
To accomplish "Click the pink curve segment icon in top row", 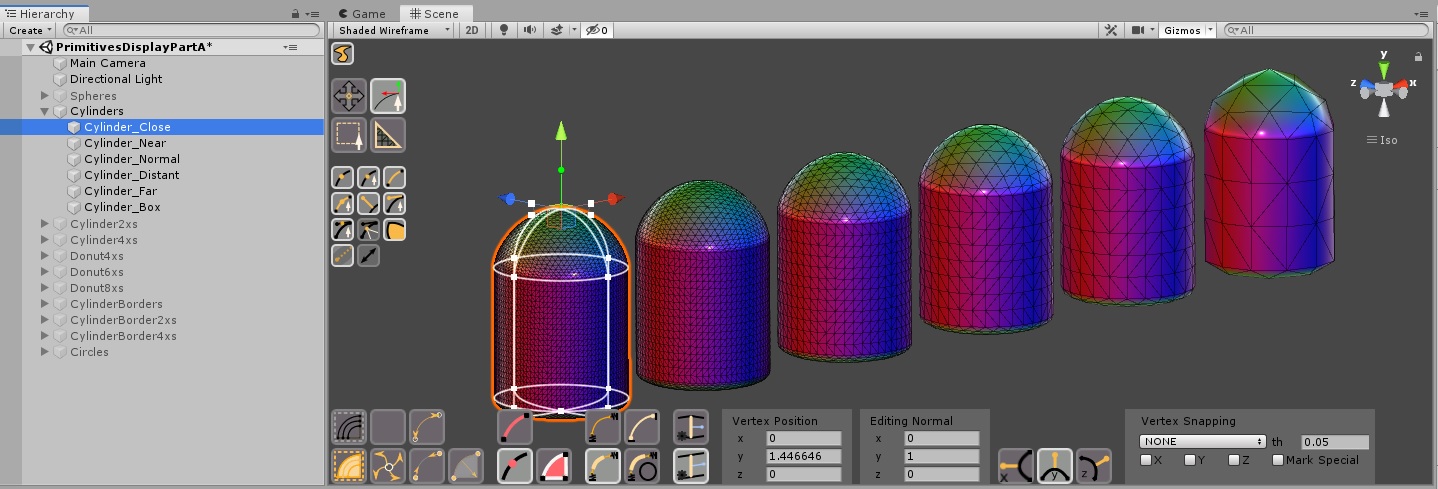I will coord(515,427).
